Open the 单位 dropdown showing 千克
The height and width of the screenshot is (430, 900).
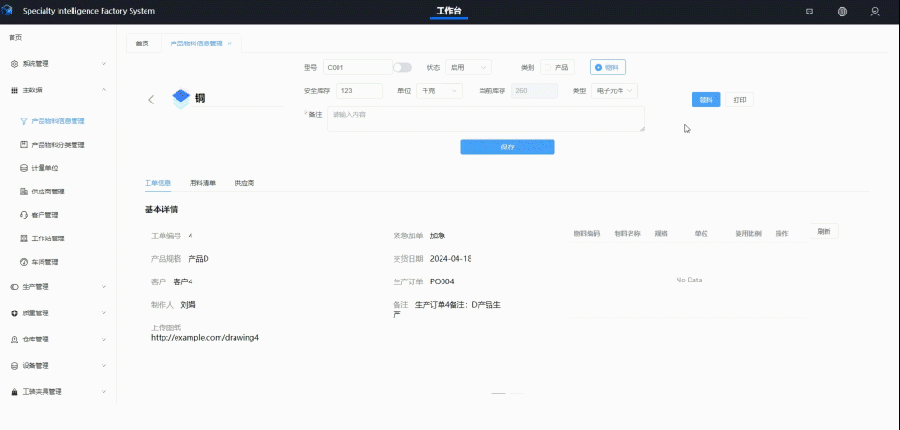(439, 91)
